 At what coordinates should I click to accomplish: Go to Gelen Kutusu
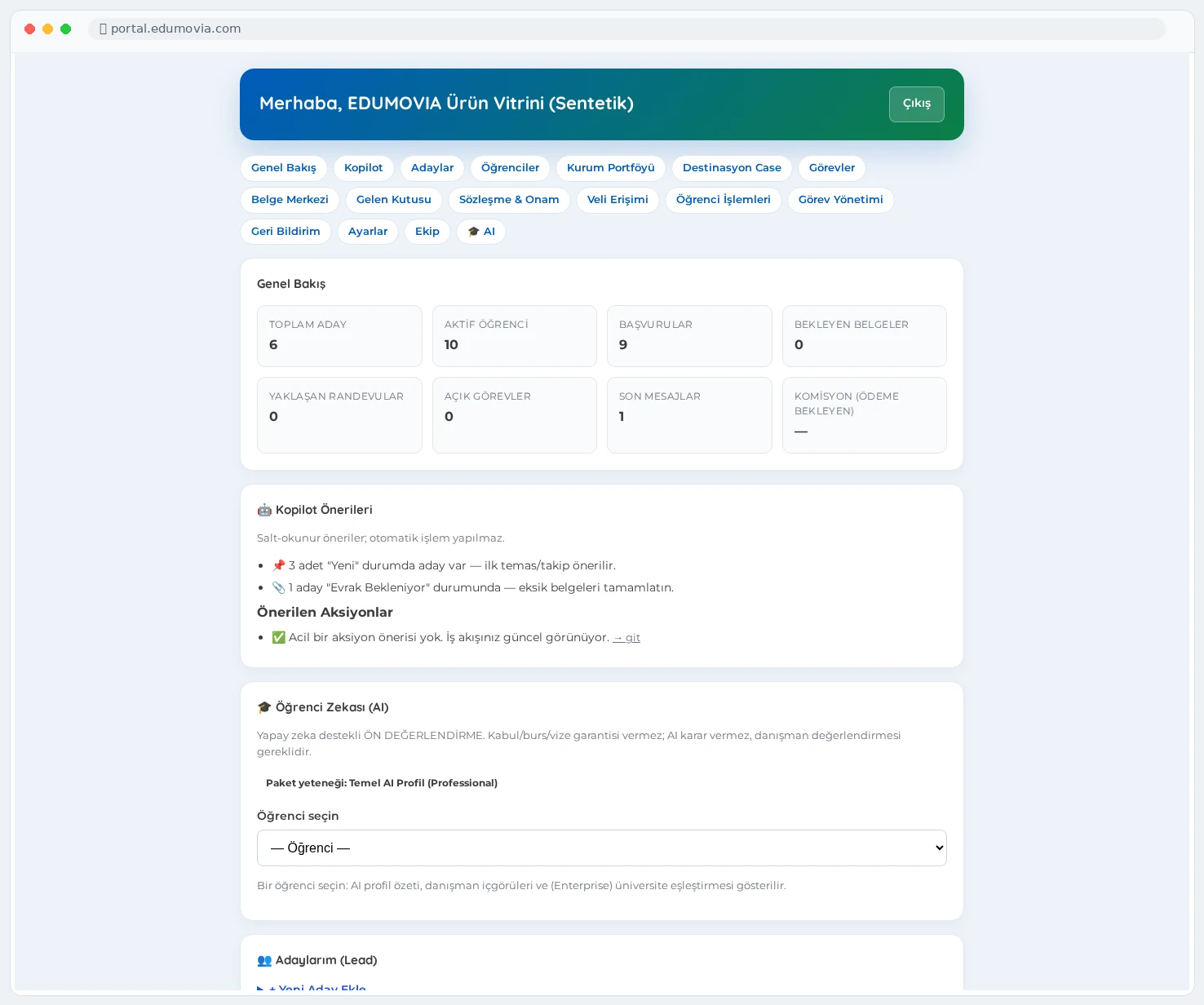coord(393,200)
